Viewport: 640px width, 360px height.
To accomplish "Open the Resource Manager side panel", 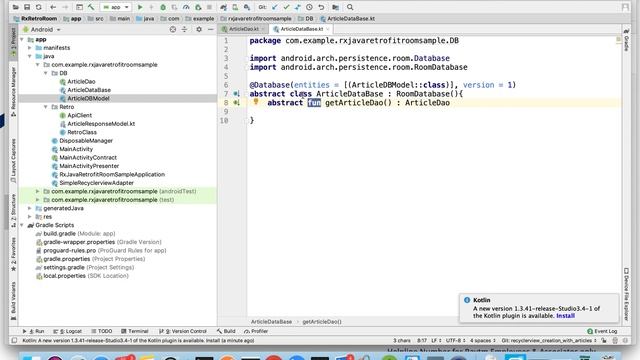I will [13, 91].
